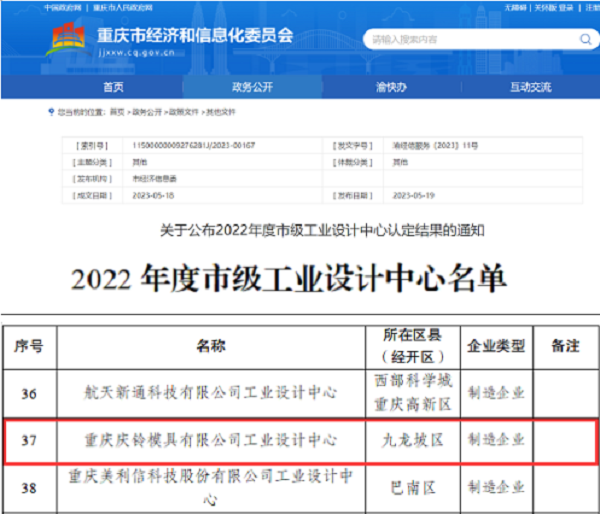Click the jjxxw.cq.gov.cn domain text
600x514 pixels.
[137, 53]
